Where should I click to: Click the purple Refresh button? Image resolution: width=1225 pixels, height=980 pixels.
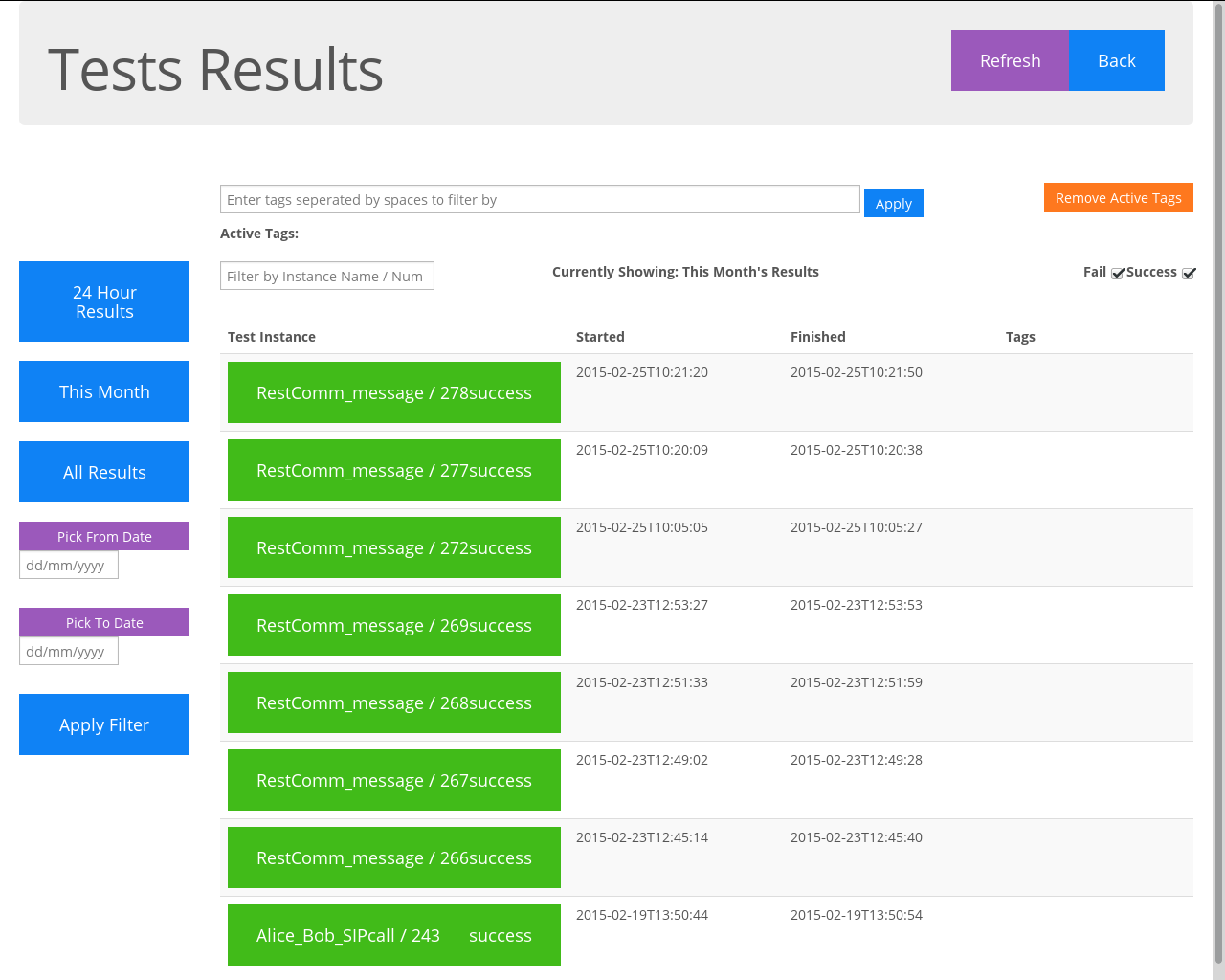coord(1010,60)
